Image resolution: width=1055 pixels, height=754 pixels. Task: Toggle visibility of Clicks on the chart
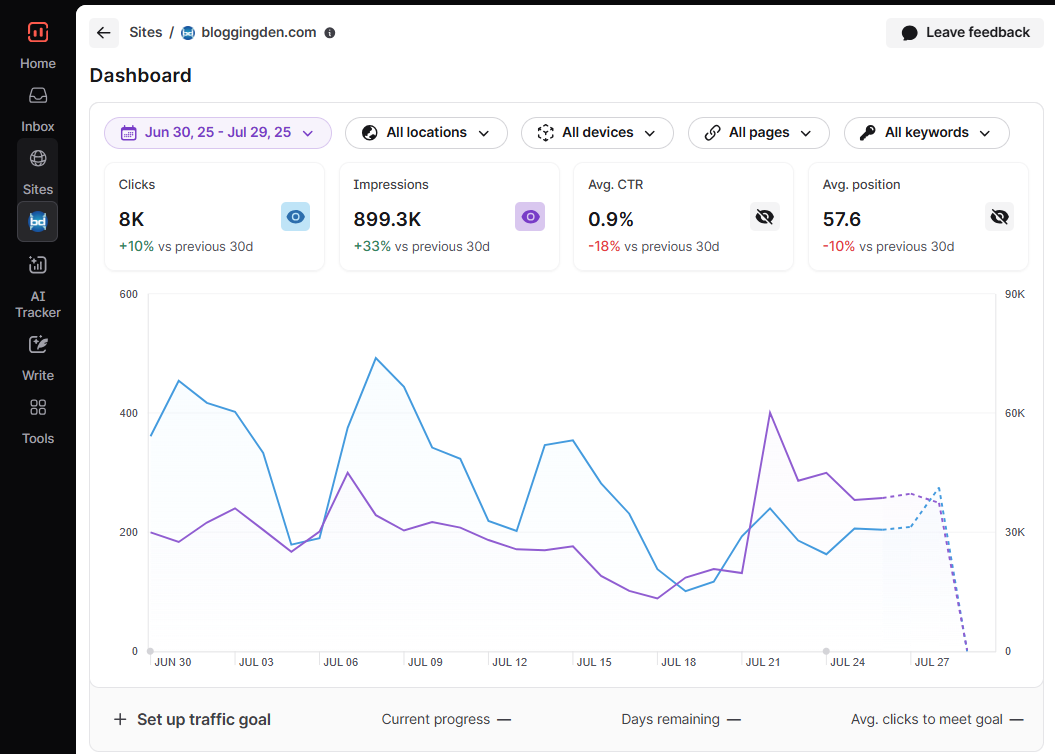295,216
